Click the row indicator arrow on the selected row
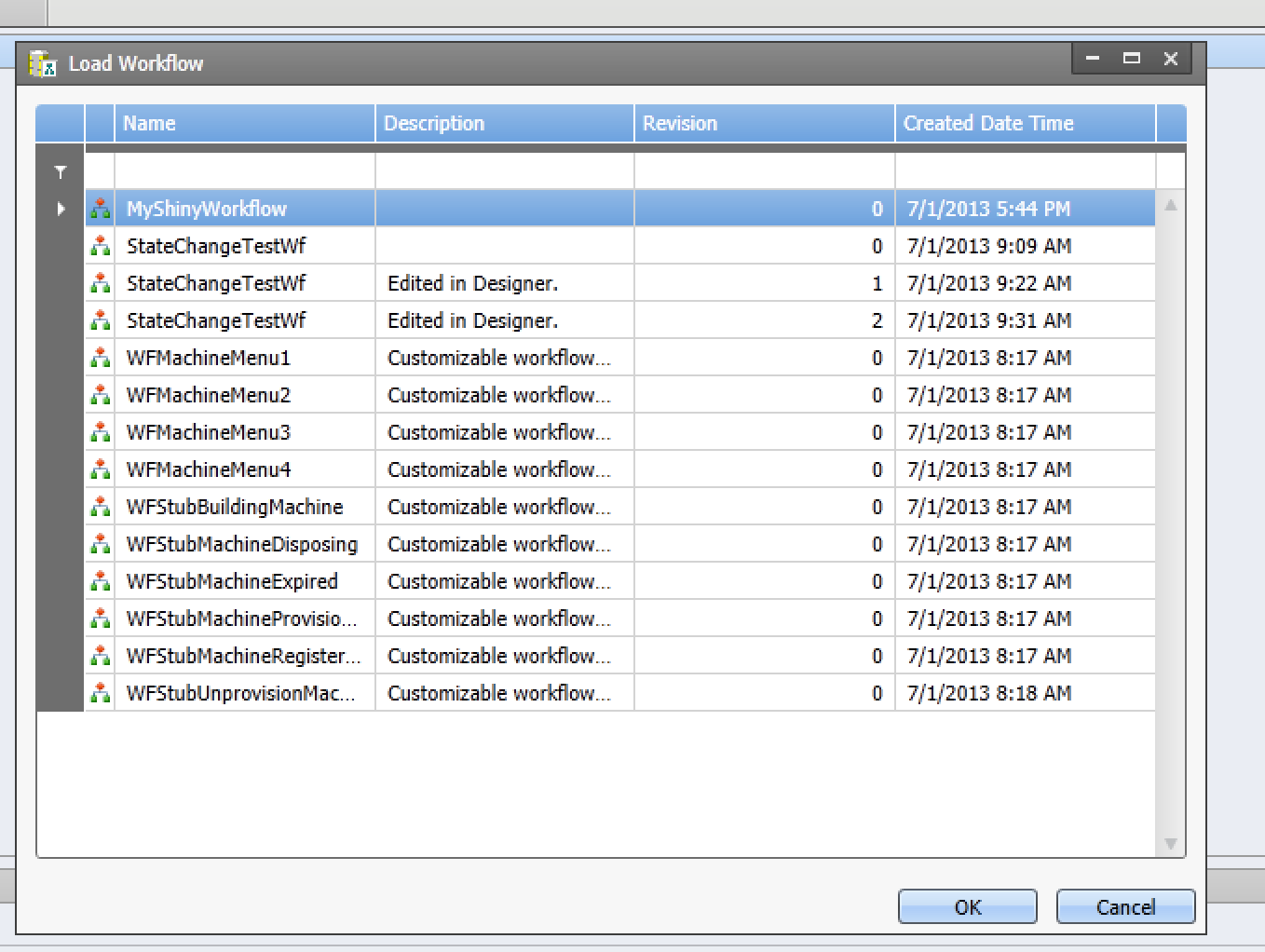 [59, 209]
